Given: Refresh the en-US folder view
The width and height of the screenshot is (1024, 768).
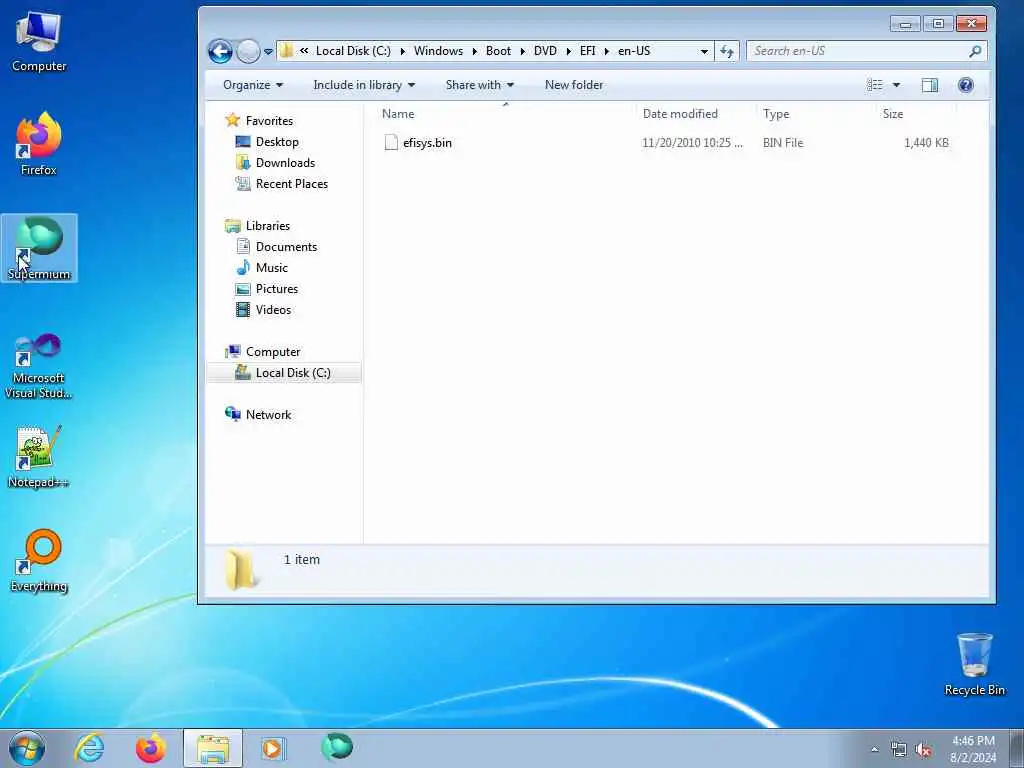Looking at the screenshot, I should 727,51.
